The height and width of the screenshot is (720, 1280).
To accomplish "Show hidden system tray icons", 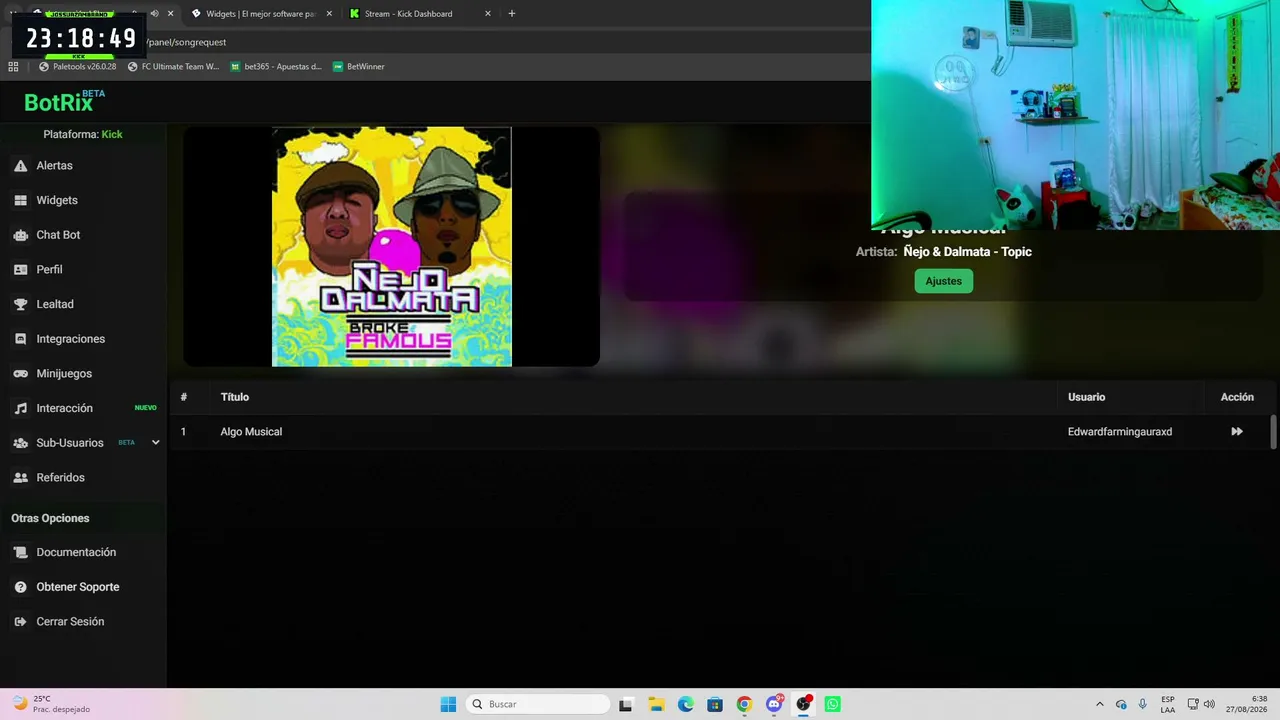I will (1100, 704).
